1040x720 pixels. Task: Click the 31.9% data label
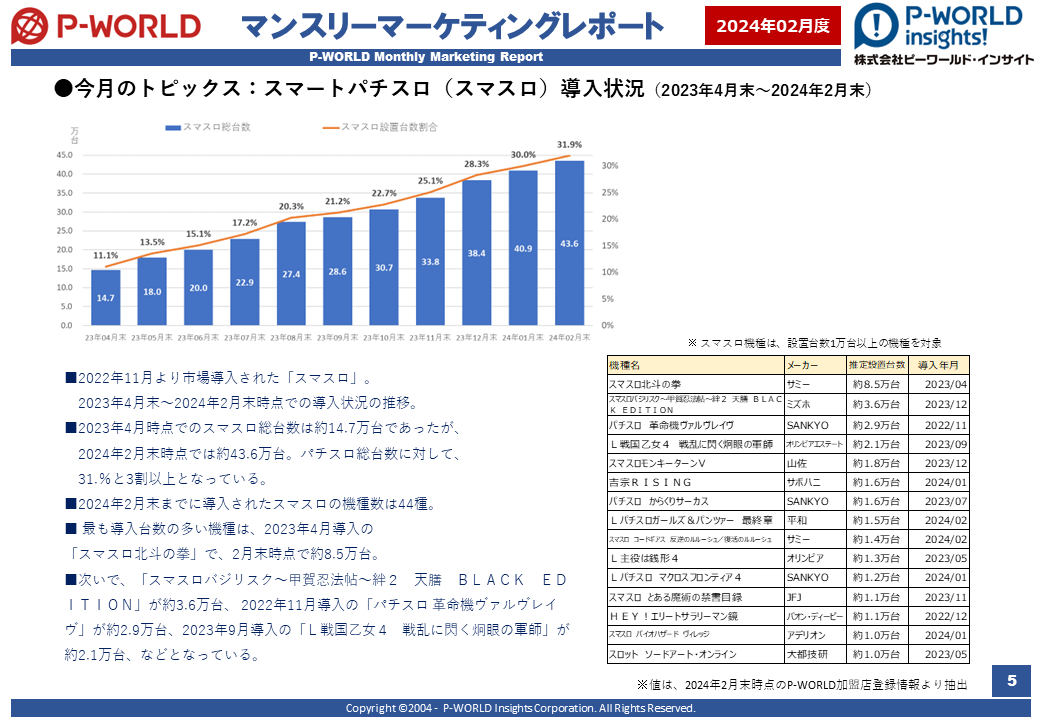tap(570, 145)
